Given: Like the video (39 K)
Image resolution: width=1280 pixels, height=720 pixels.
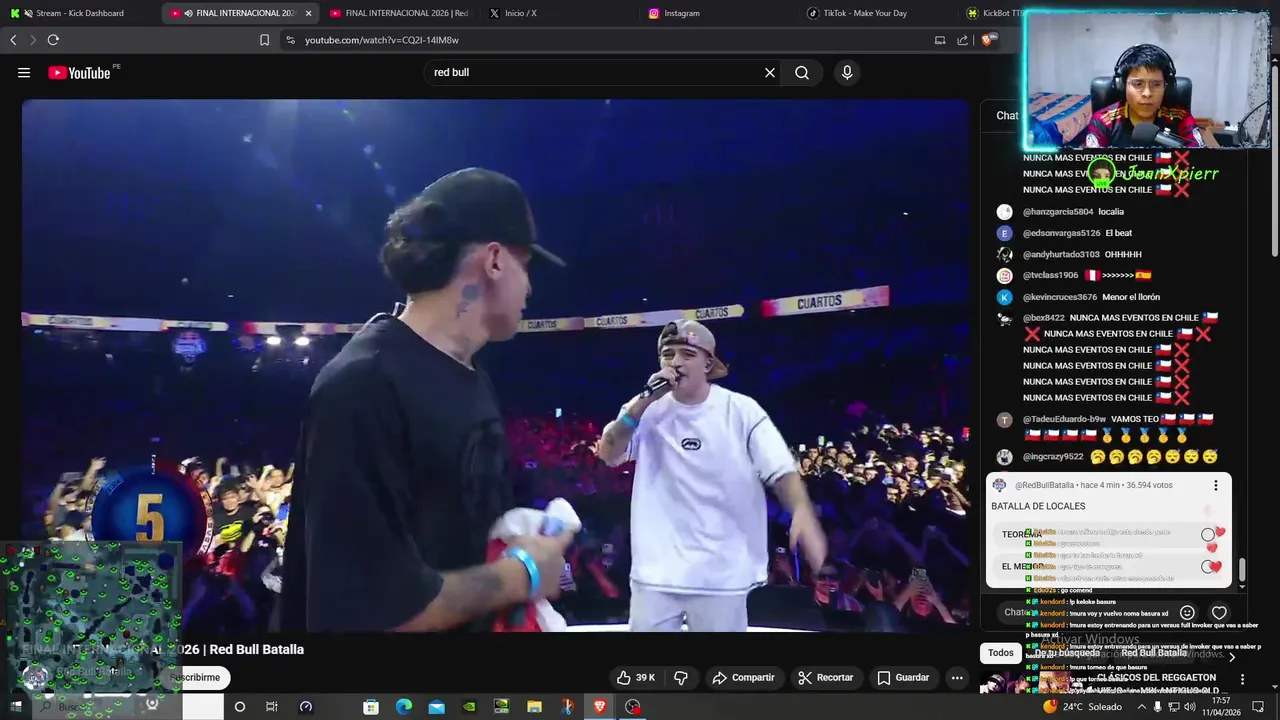Looking at the screenshot, I should (635, 678).
